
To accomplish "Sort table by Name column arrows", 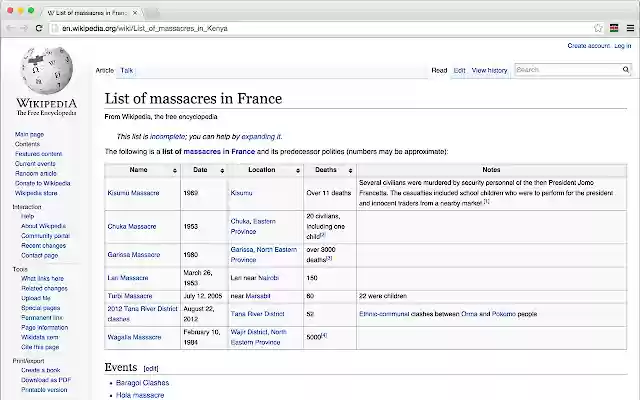I will pos(175,171).
